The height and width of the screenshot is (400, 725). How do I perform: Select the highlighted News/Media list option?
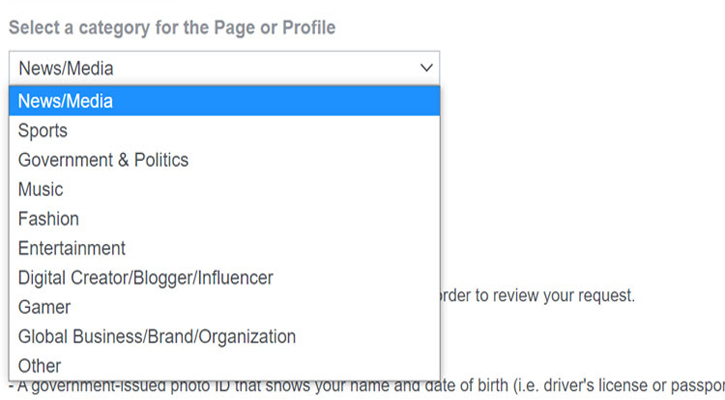66,101
